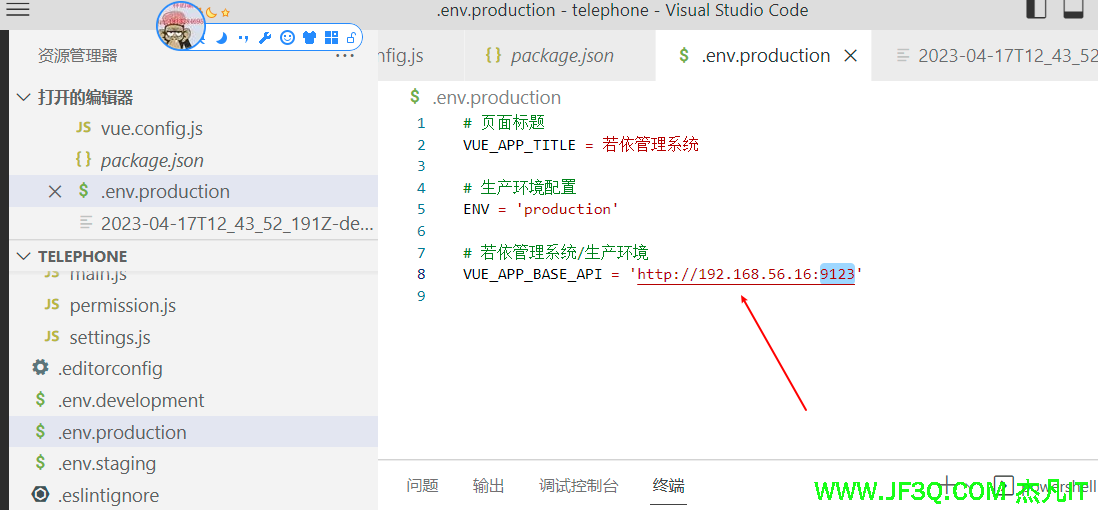Collapse the 打开的编辑器 section

coord(23,98)
